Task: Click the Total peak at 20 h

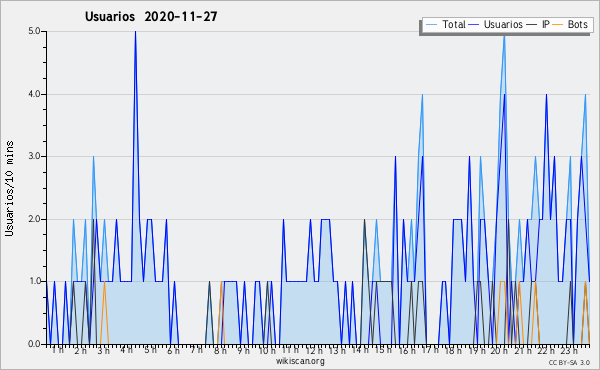Action: (504, 36)
